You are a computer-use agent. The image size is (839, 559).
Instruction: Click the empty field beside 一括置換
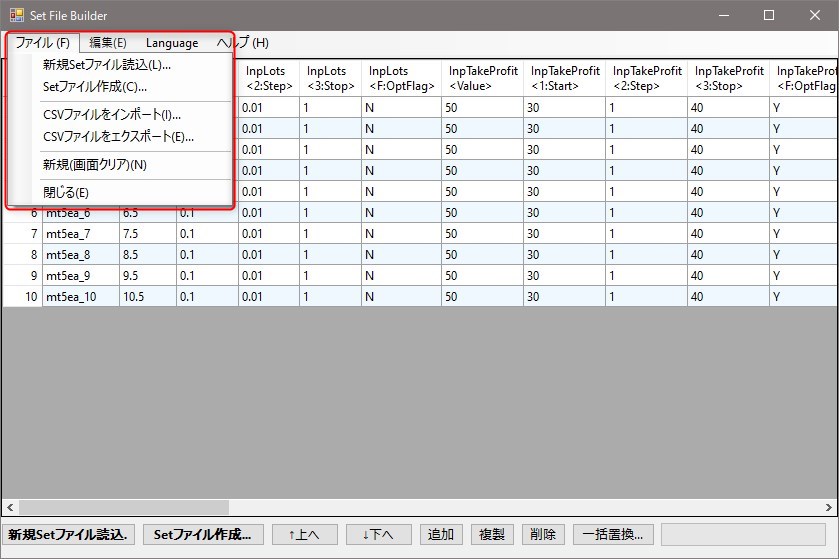[x=743, y=534]
